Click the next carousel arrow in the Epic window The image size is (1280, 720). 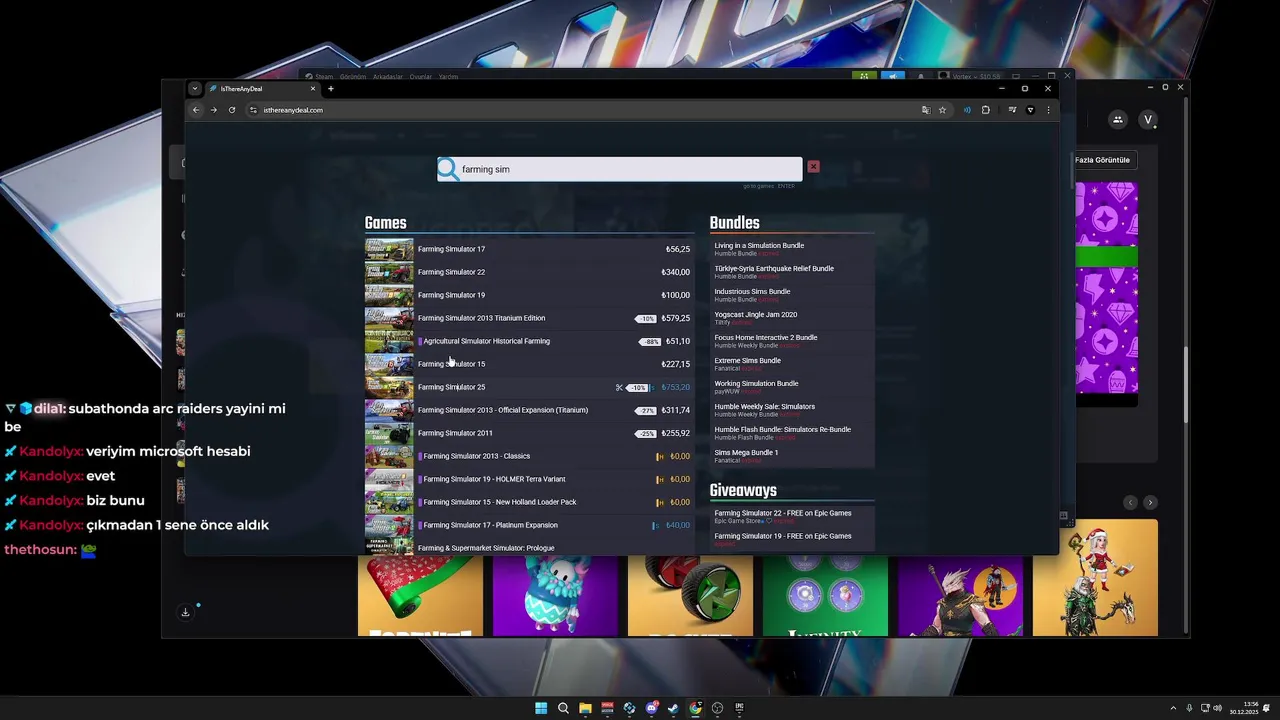[x=1150, y=502]
